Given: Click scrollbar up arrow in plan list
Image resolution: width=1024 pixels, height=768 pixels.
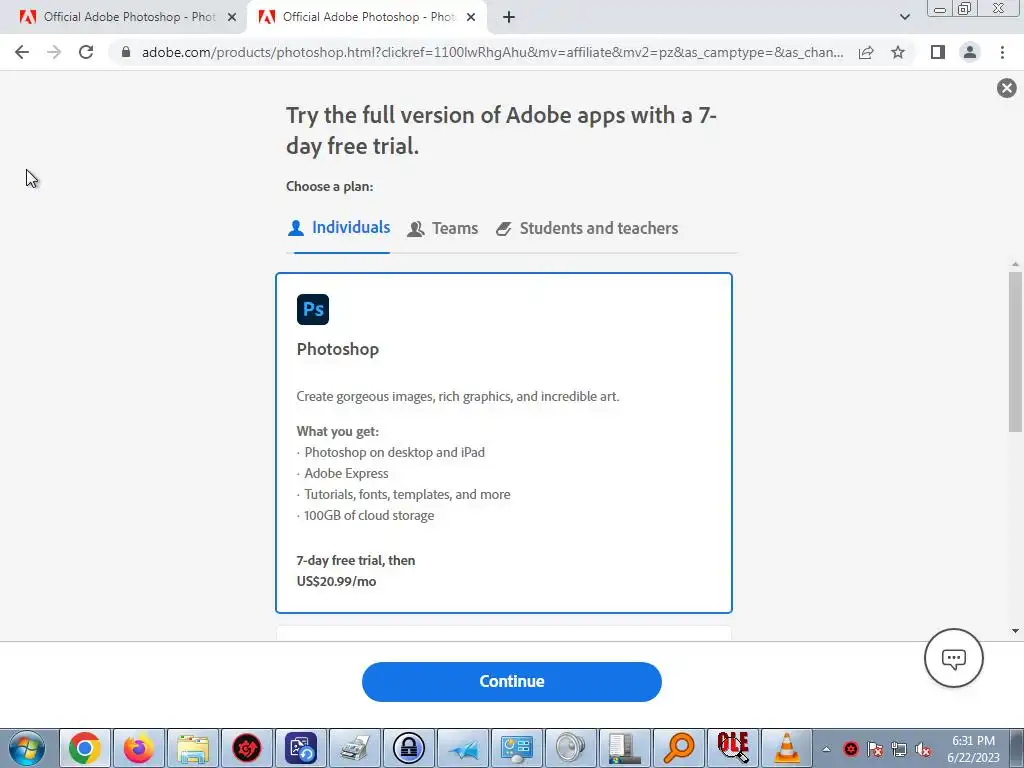Looking at the screenshot, I should coord(1015,264).
